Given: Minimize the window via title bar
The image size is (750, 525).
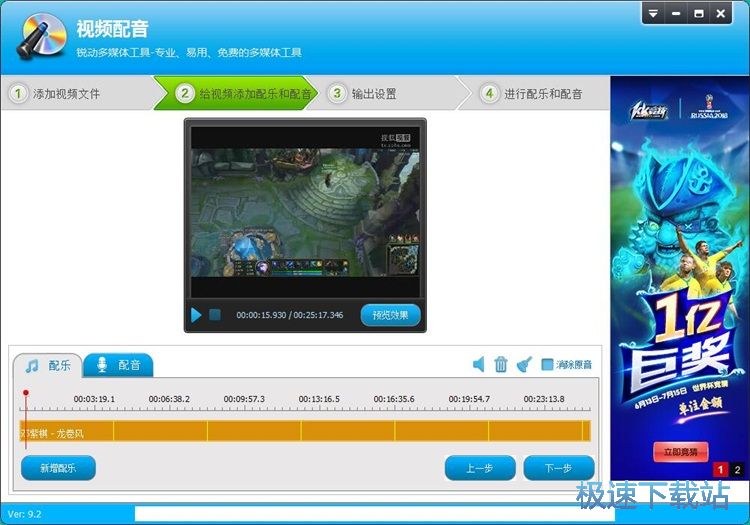Looking at the screenshot, I should 676,13.
